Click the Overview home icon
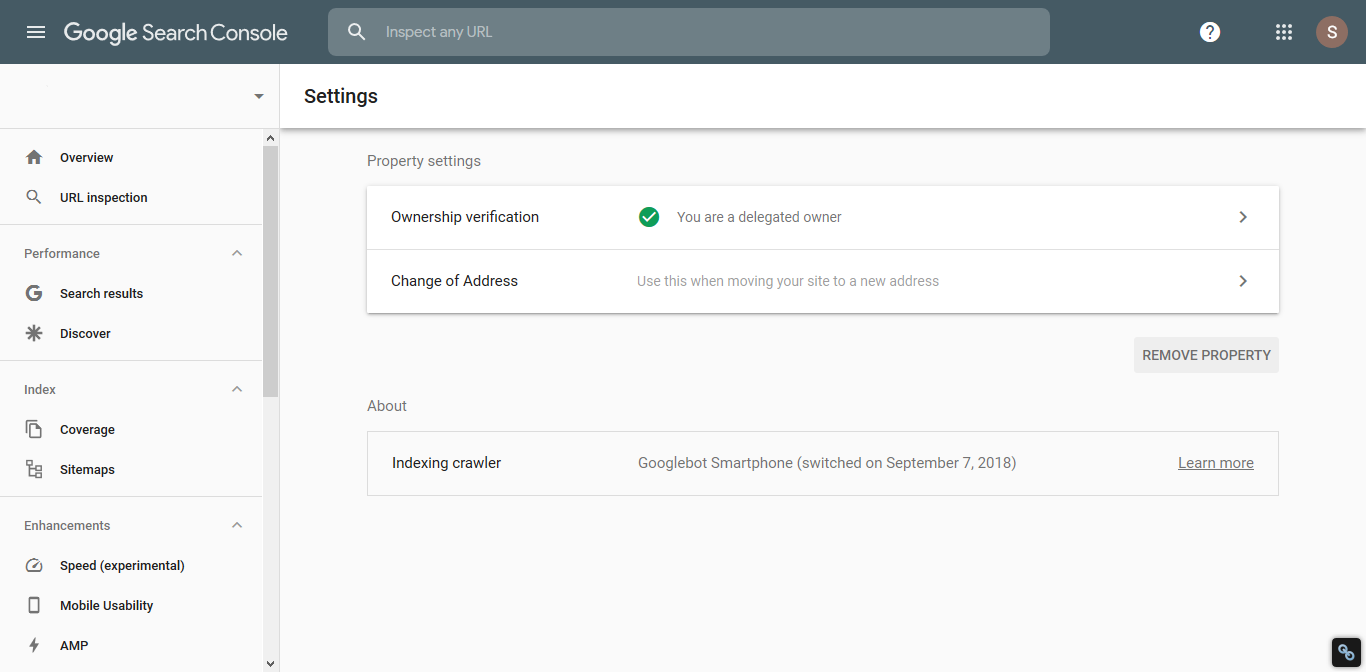Screen dimensions: 1366x672 pyautogui.click(x=34, y=158)
